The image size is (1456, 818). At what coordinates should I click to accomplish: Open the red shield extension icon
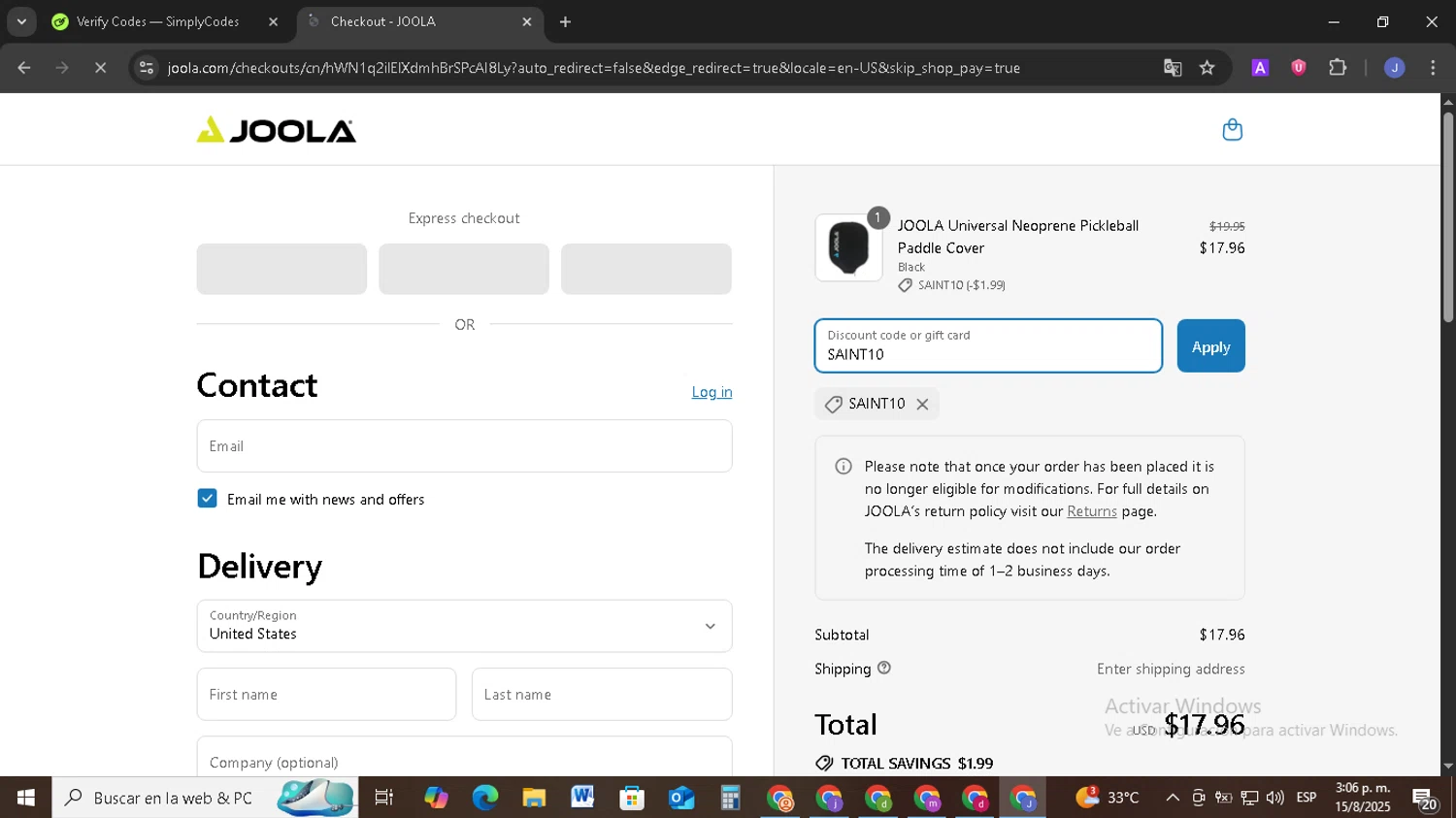tap(1299, 68)
